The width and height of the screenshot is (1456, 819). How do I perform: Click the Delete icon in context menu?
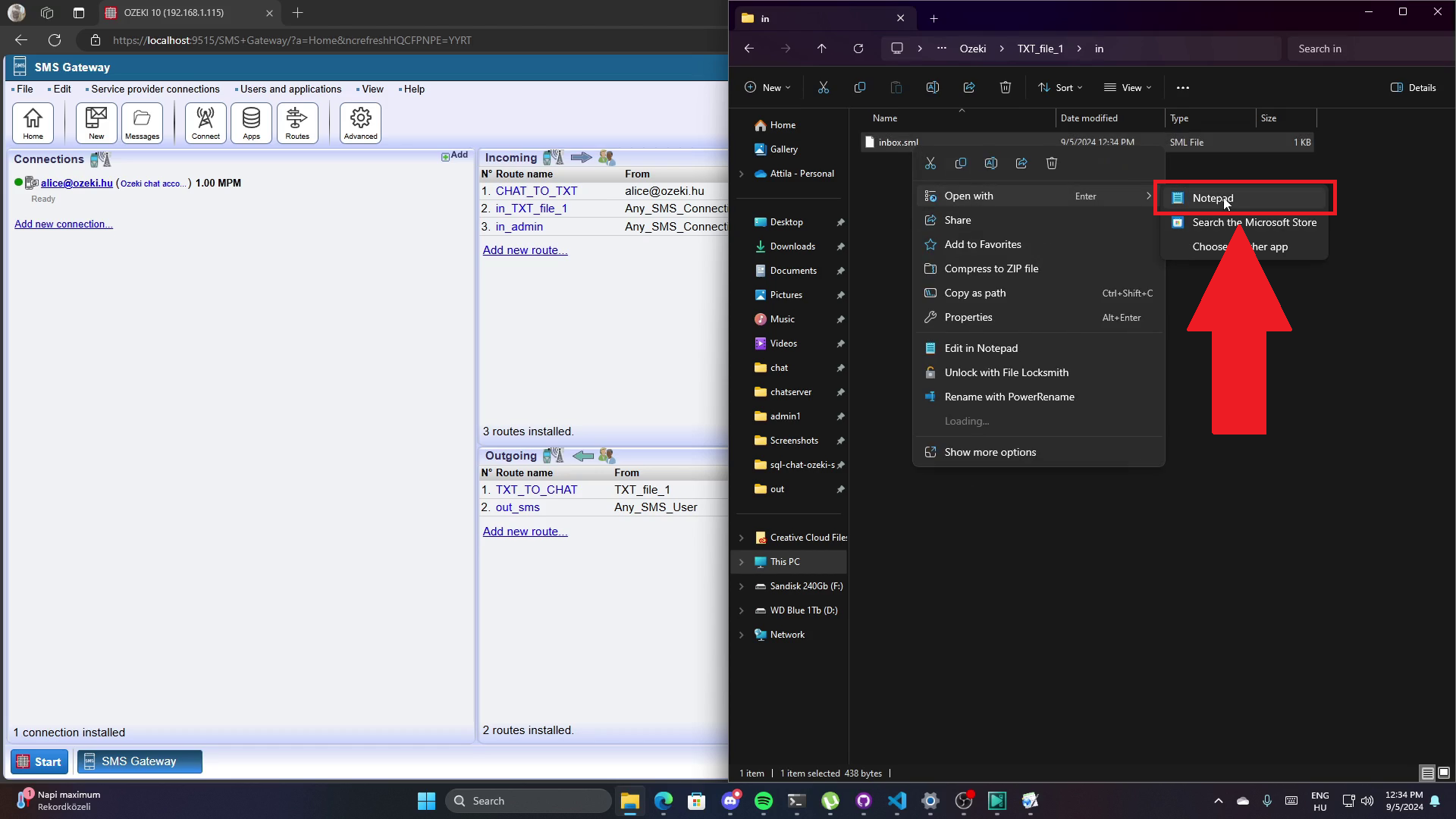[1052, 163]
